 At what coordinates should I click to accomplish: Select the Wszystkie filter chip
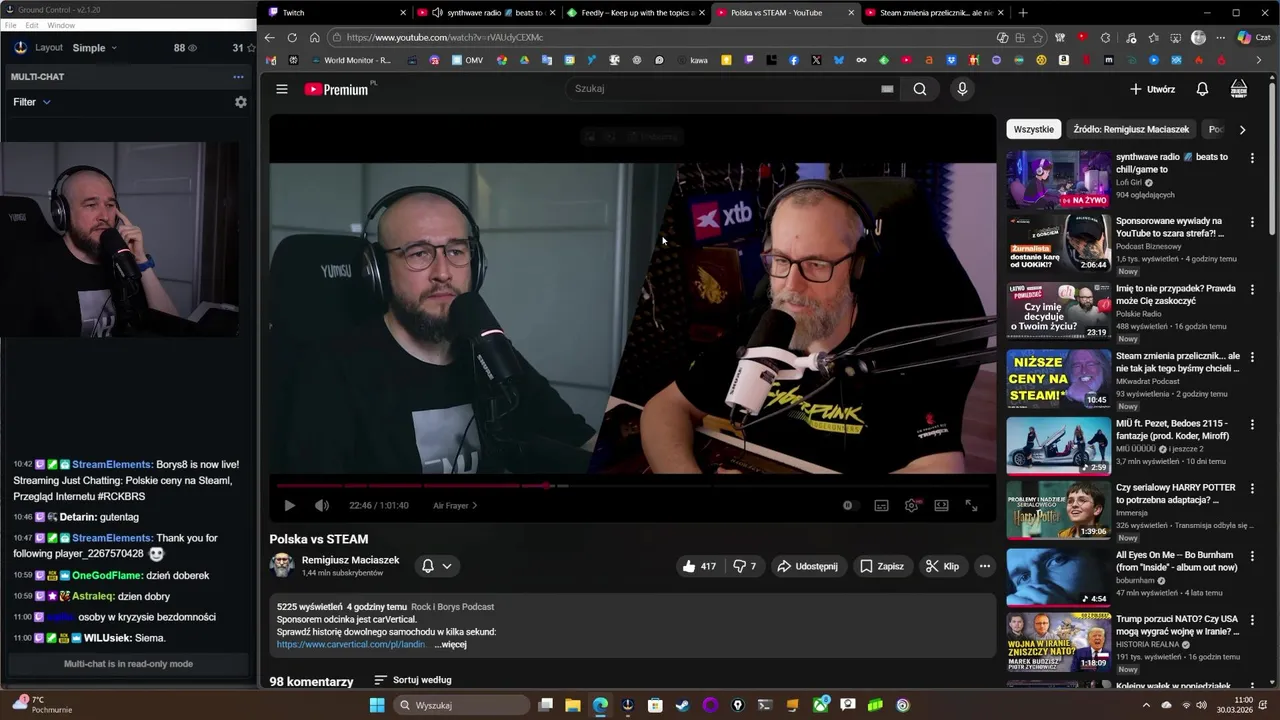pyautogui.click(x=1034, y=129)
